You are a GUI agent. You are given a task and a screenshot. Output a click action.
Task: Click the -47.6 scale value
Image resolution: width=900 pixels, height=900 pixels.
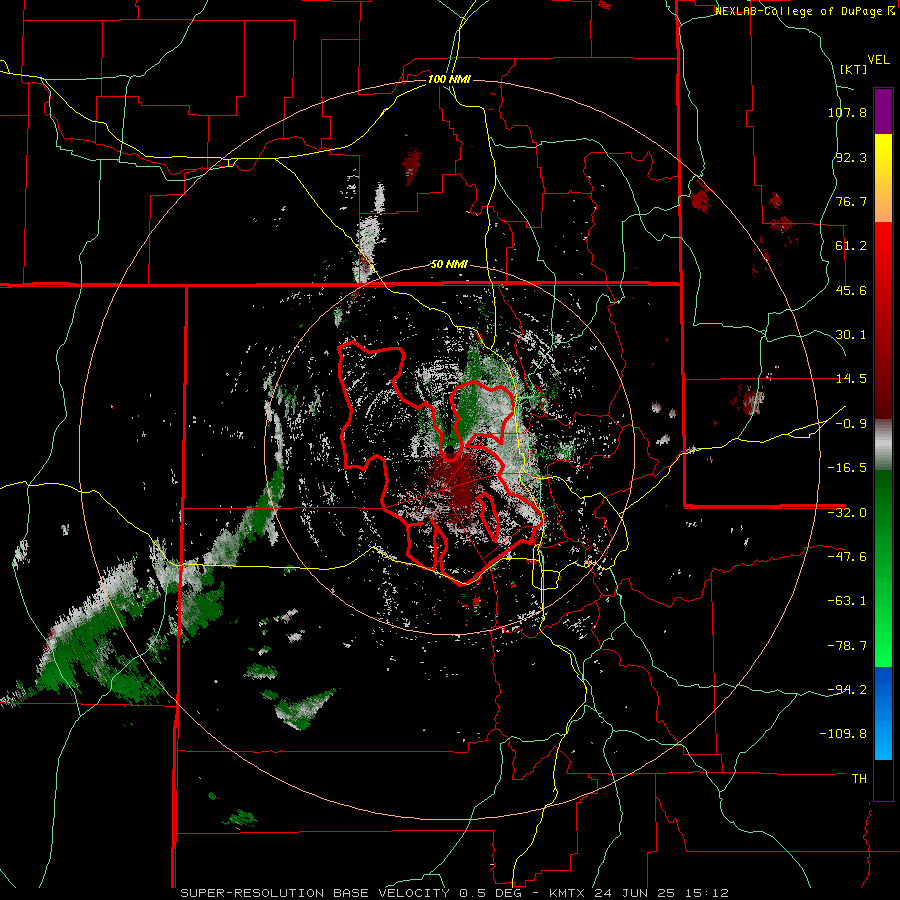(x=847, y=557)
